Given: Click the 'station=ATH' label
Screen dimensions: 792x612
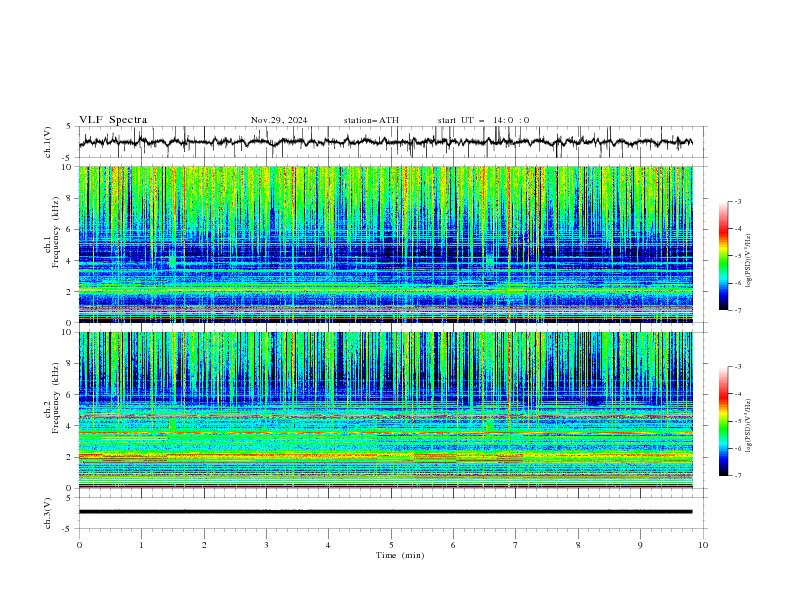Looking at the screenshot, I should [371, 120].
